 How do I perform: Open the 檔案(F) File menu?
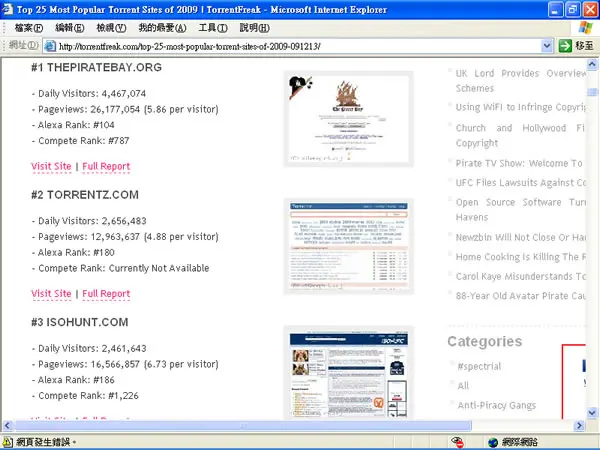tap(29, 28)
